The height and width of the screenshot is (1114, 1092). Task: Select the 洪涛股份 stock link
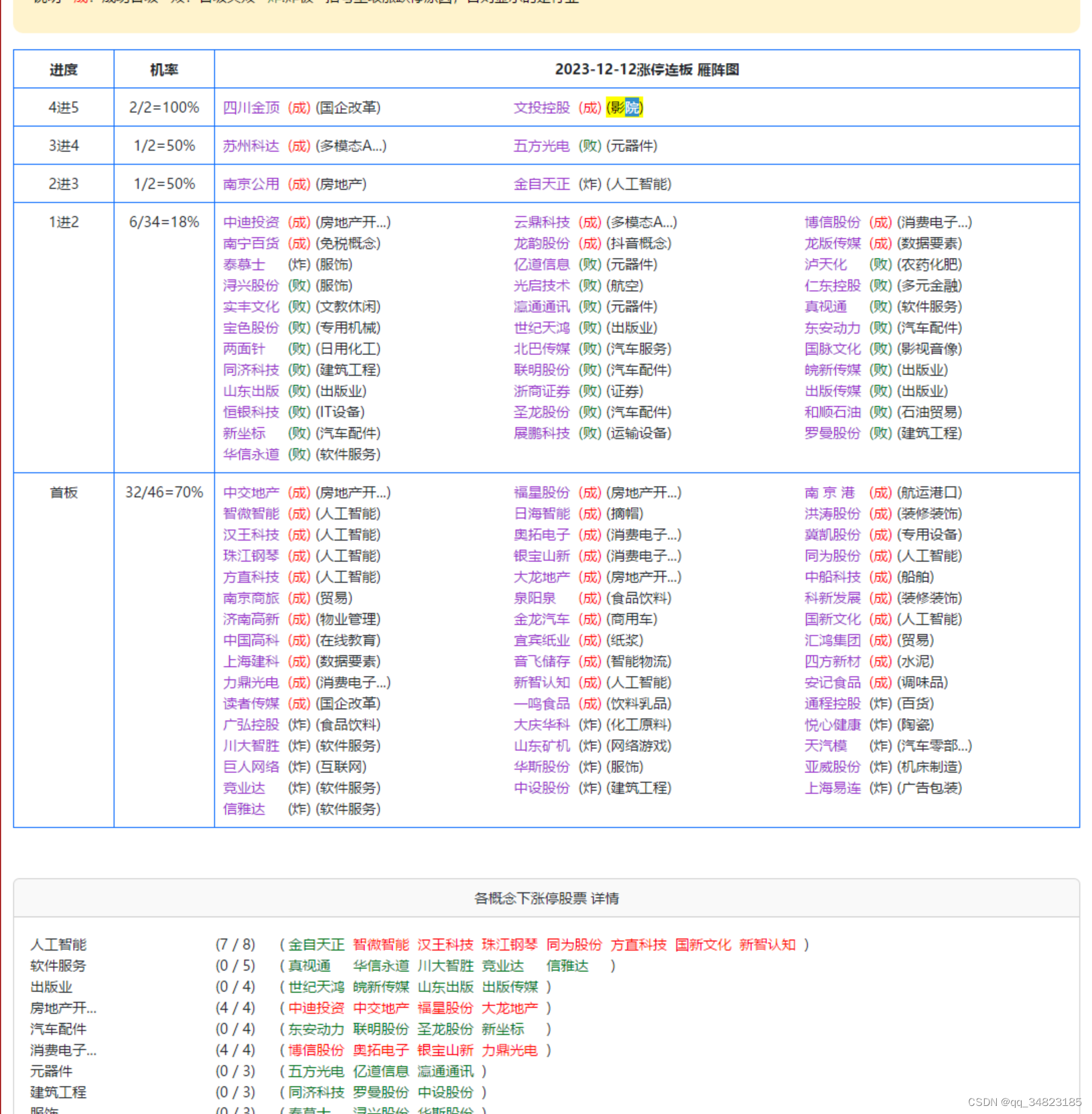coord(833,514)
